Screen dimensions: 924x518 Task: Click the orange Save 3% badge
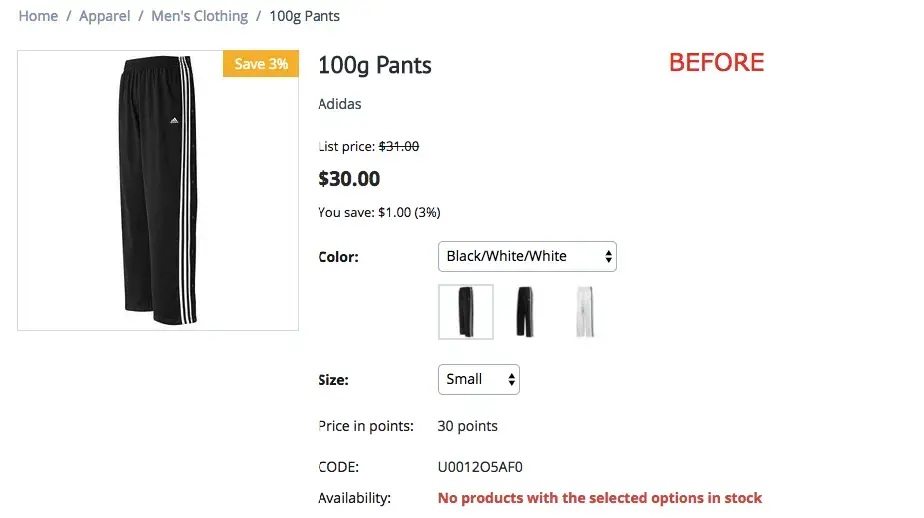260,64
